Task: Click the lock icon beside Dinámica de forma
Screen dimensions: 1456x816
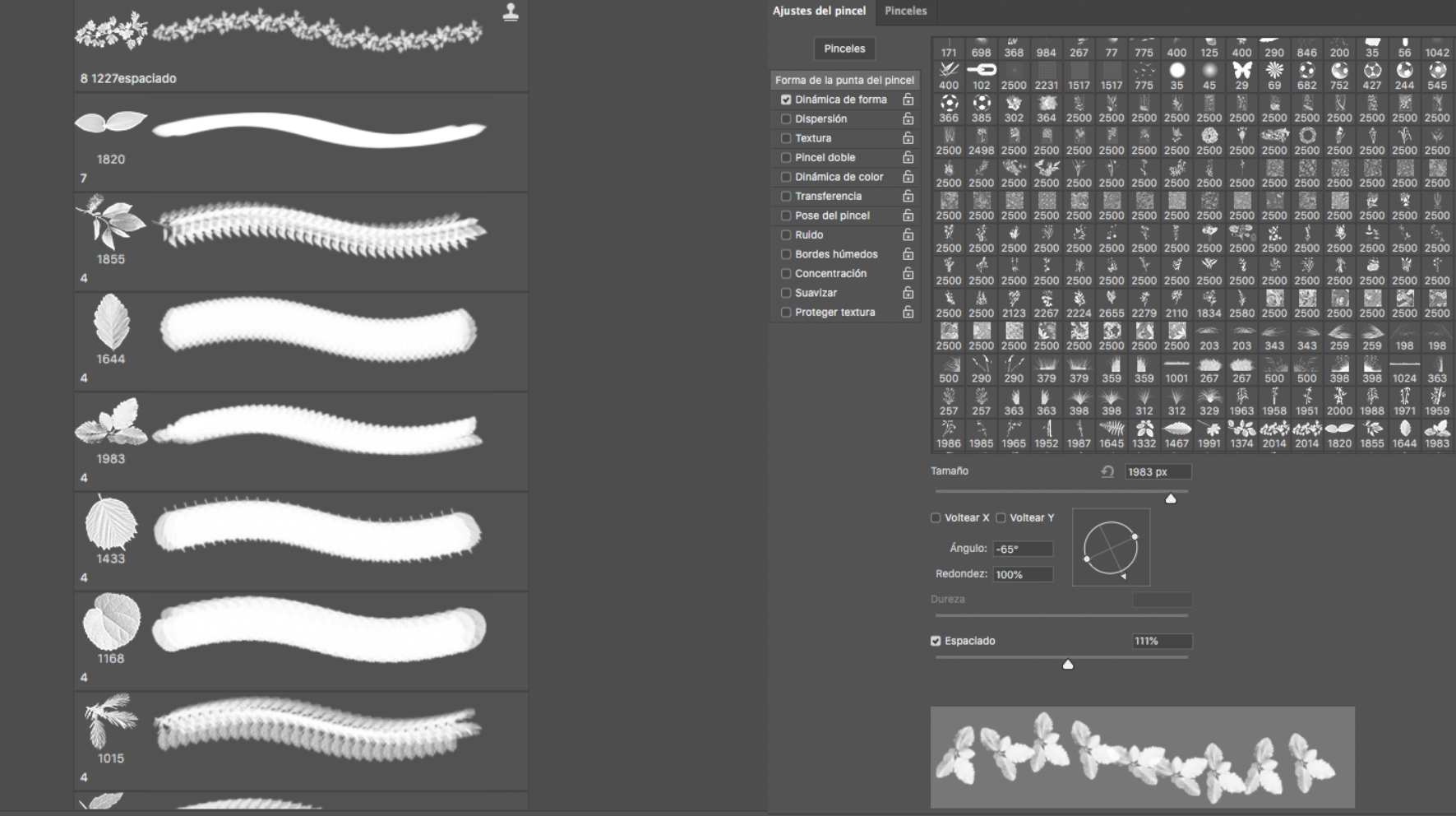Action: click(908, 100)
